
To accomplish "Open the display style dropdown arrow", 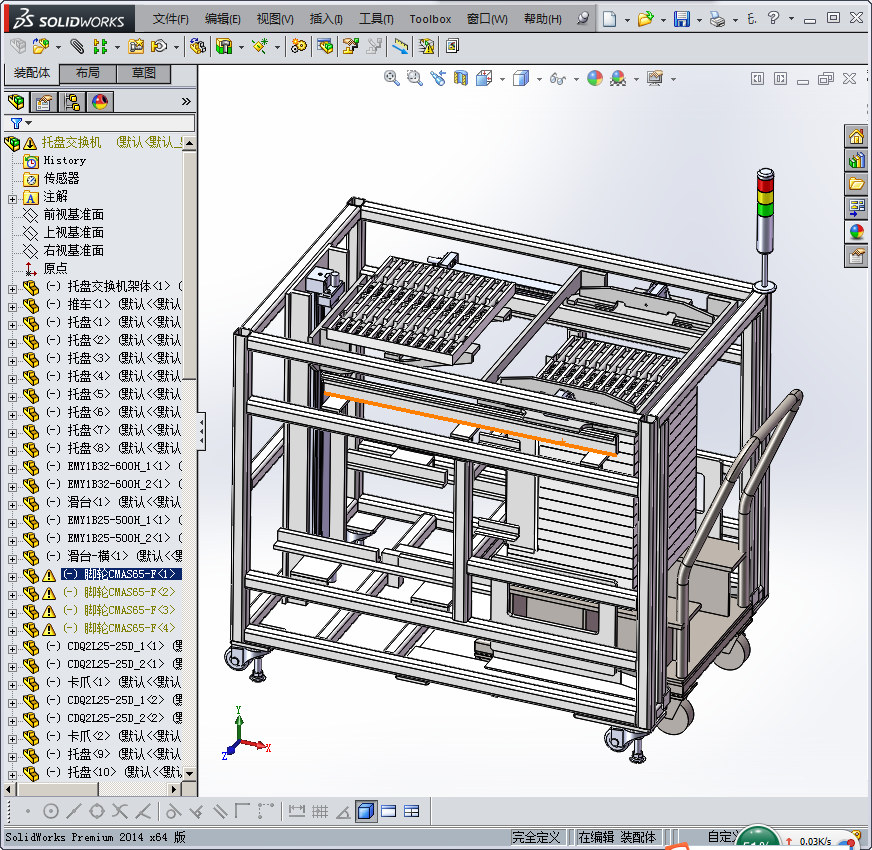I will [x=539, y=79].
